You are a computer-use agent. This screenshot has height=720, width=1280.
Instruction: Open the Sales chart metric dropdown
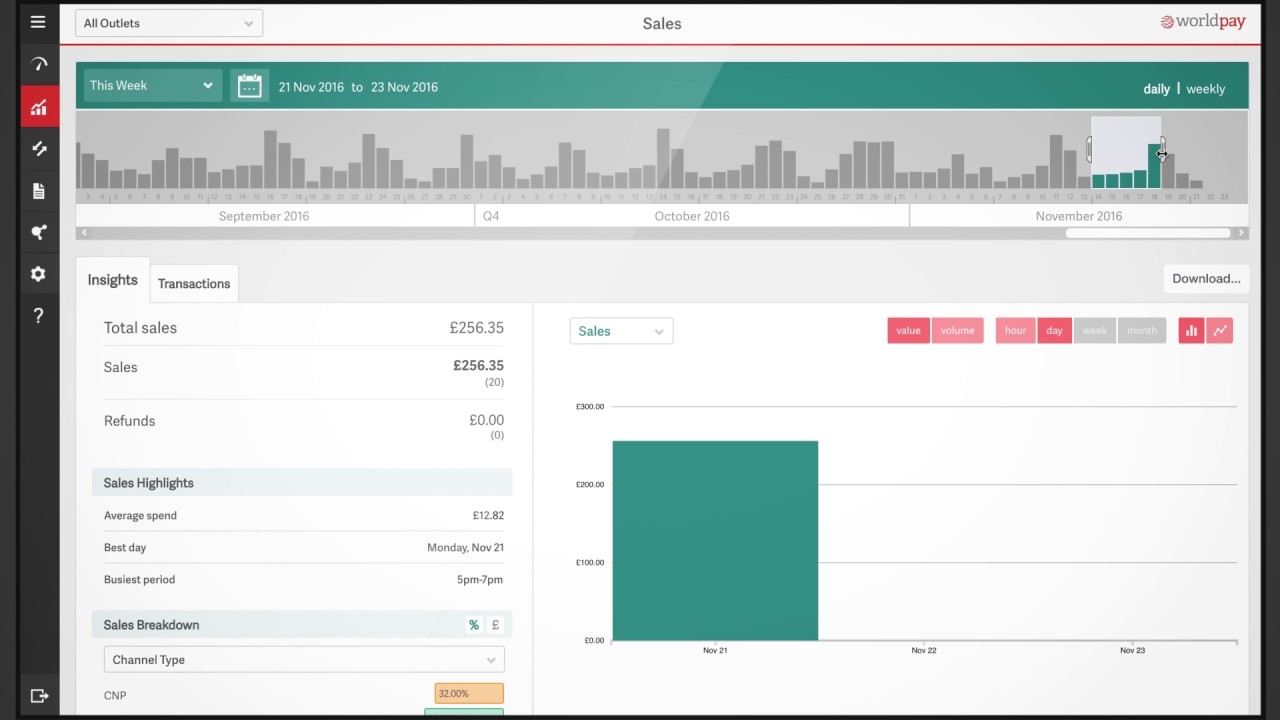(621, 331)
